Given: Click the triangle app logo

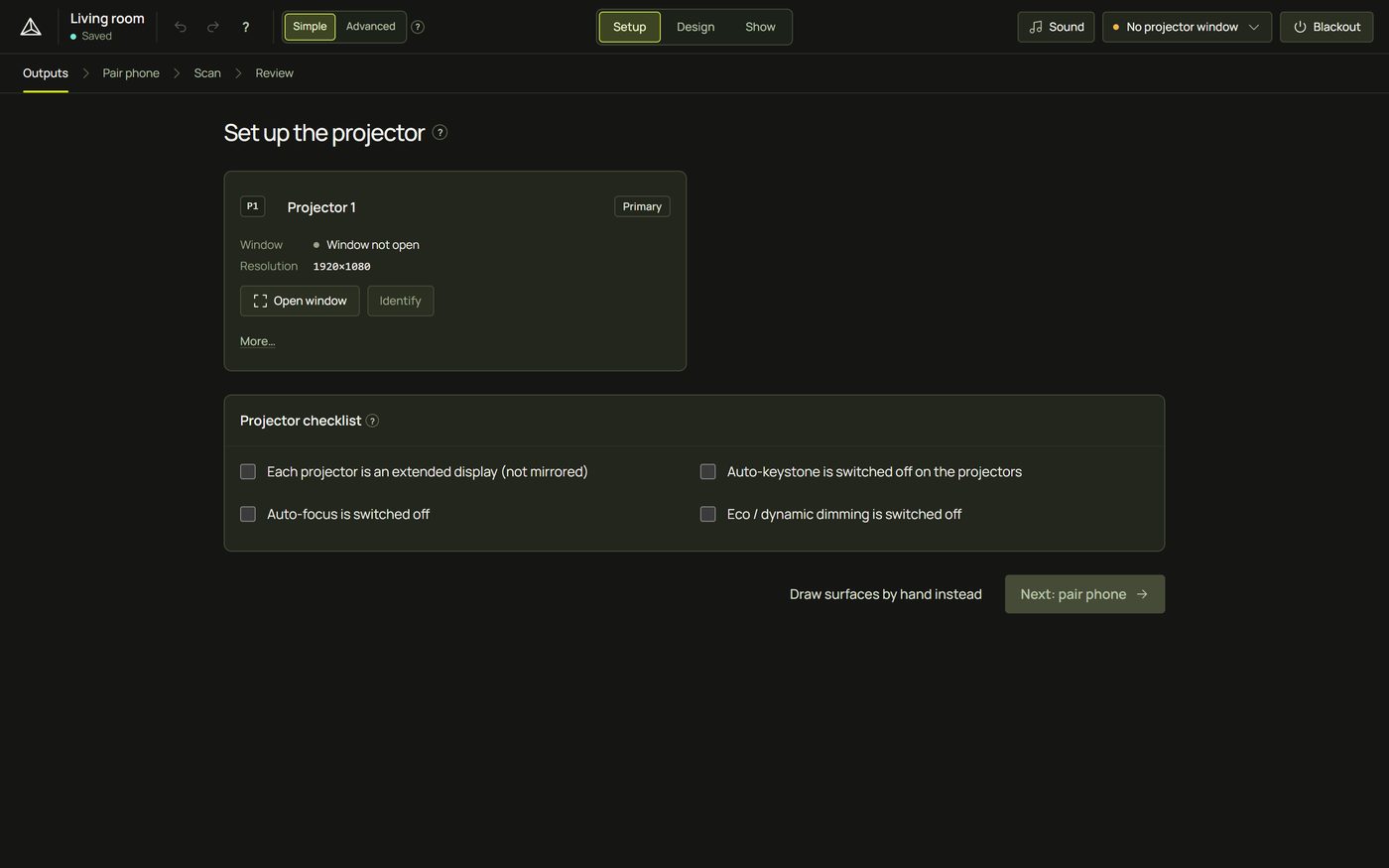Looking at the screenshot, I should [x=31, y=27].
